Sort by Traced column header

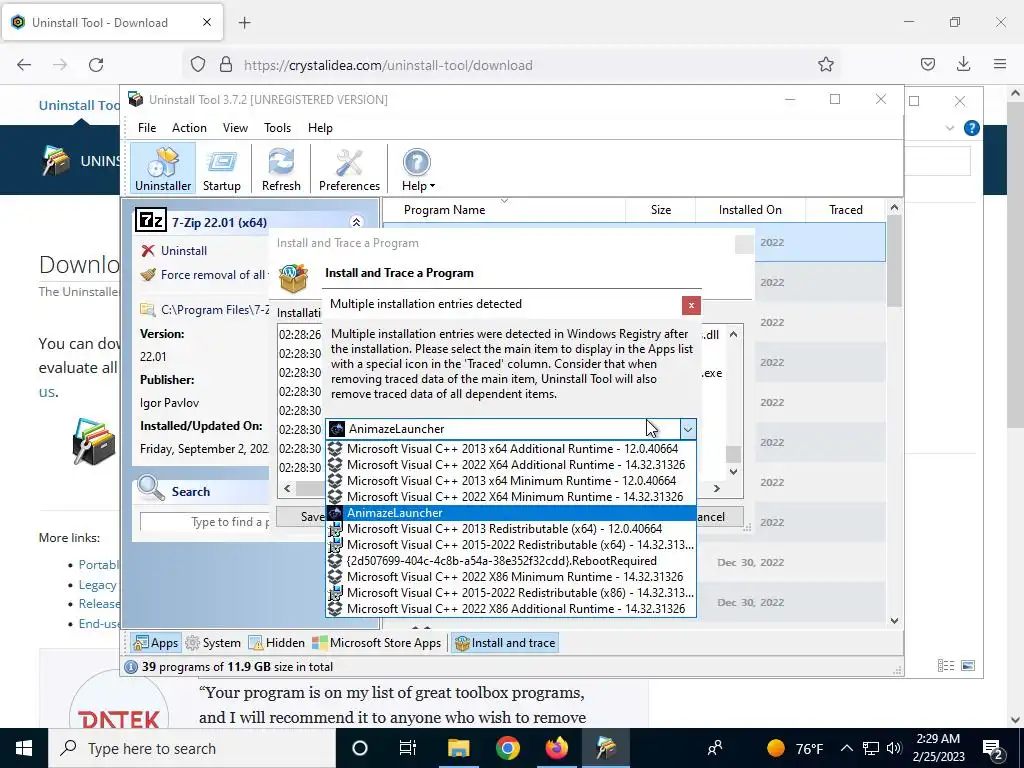[x=846, y=210]
